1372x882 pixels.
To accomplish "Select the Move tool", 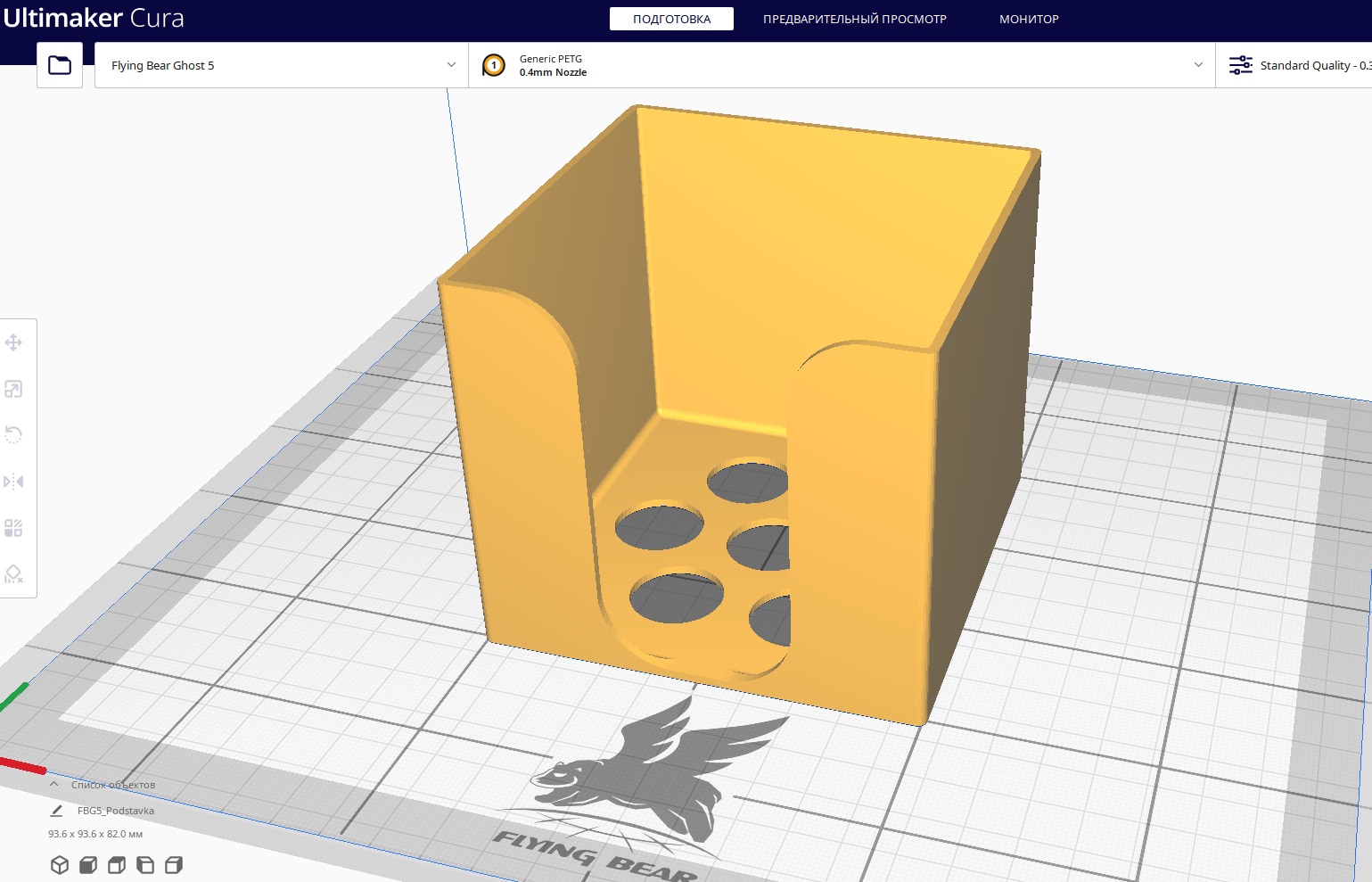I will pos(13,342).
